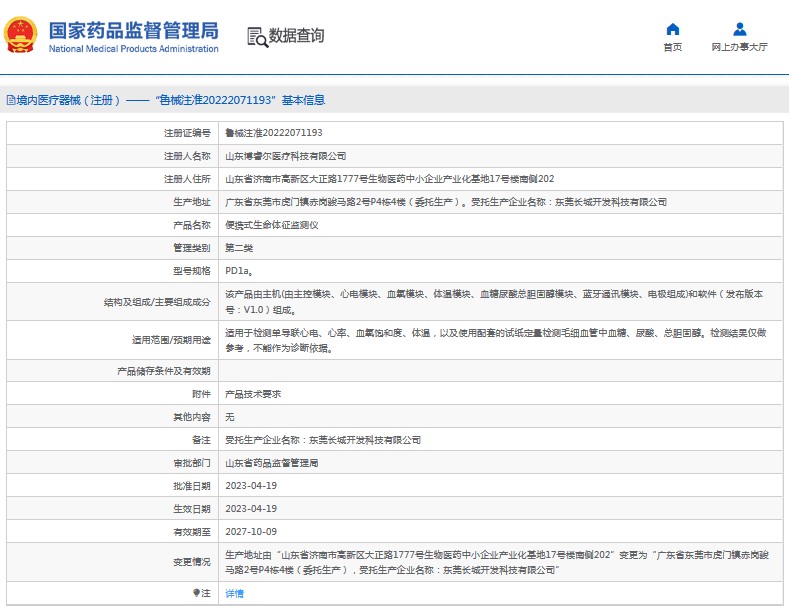Click the national emblem logo
Screen dimensions: 789x612
pyautogui.click(x=21, y=35)
